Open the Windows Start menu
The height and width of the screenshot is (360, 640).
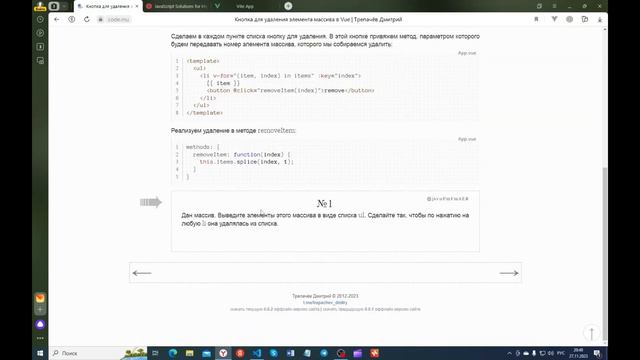(x=40, y=353)
